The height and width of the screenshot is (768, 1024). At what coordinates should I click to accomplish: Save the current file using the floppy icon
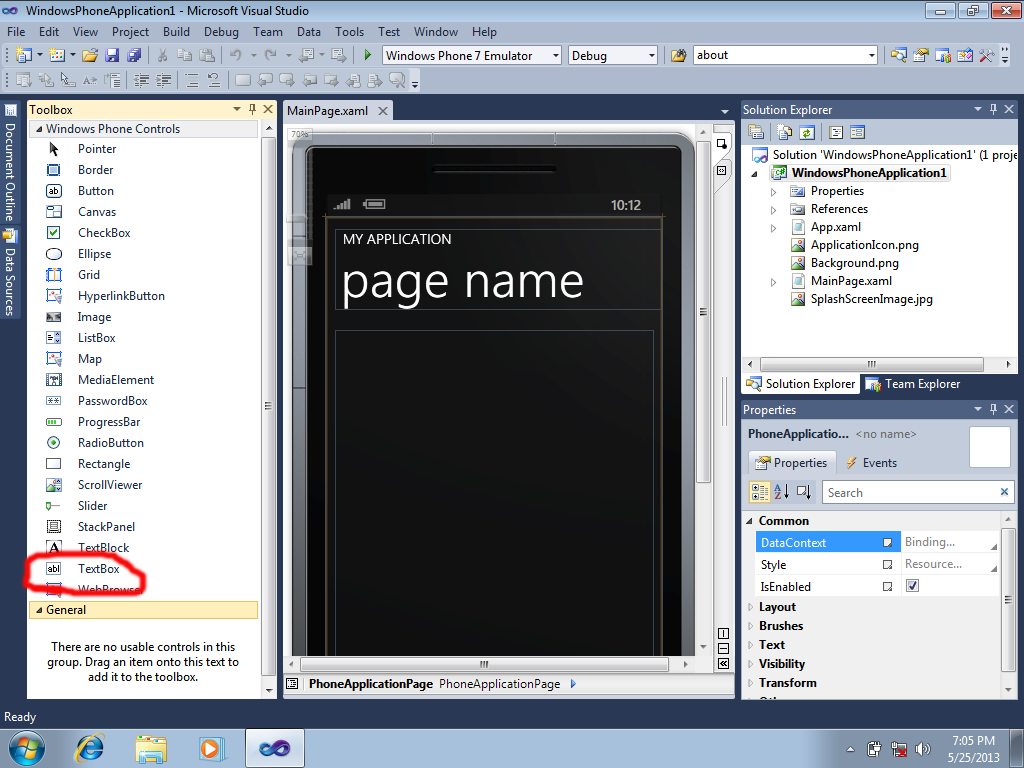pos(112,56)
